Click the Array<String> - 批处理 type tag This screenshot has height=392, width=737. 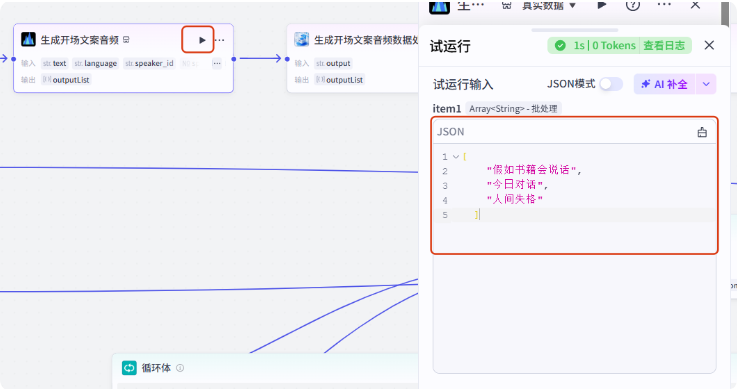(x=513, y=109)
